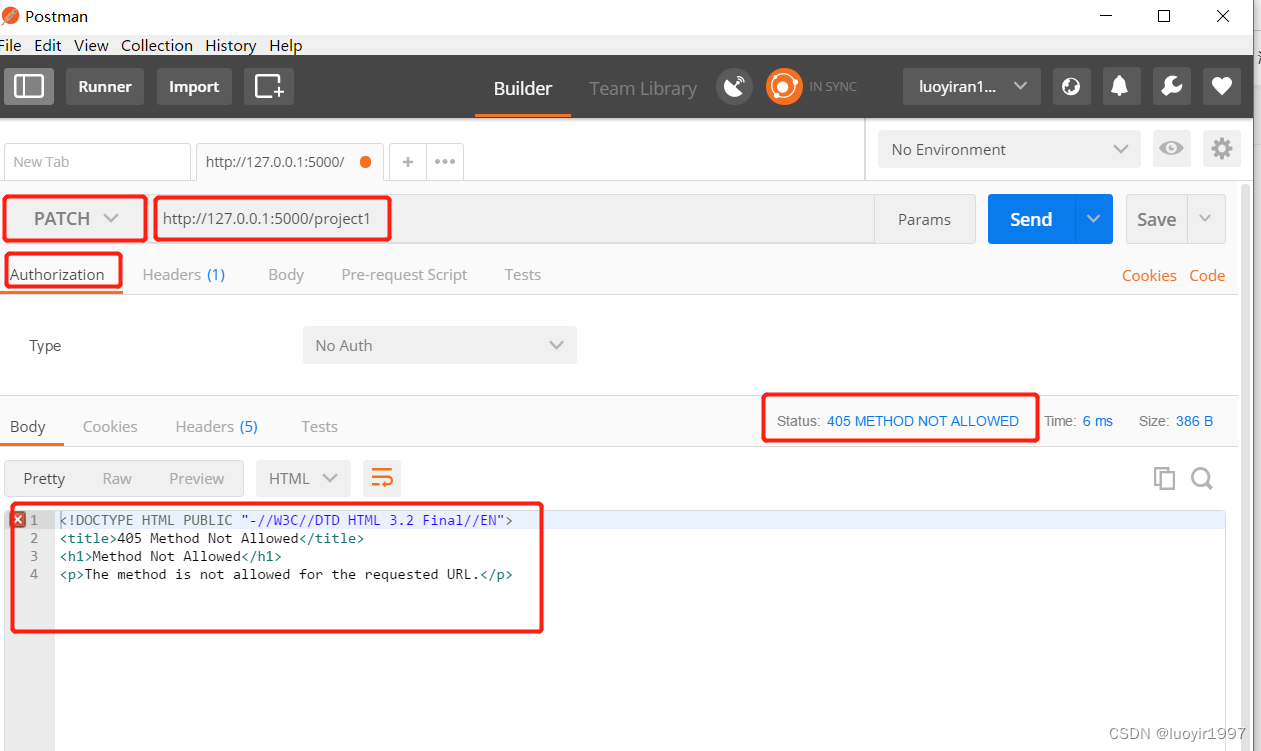This screenshot has height=751, width=1261.
Task: Add a new request tab
Action: (408, 162)
